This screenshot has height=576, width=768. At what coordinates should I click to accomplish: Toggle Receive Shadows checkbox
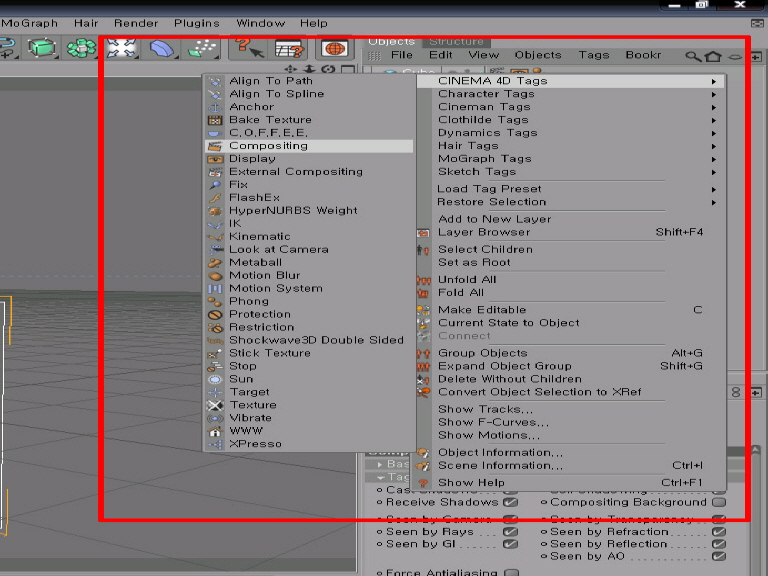(x=510, y=502)
